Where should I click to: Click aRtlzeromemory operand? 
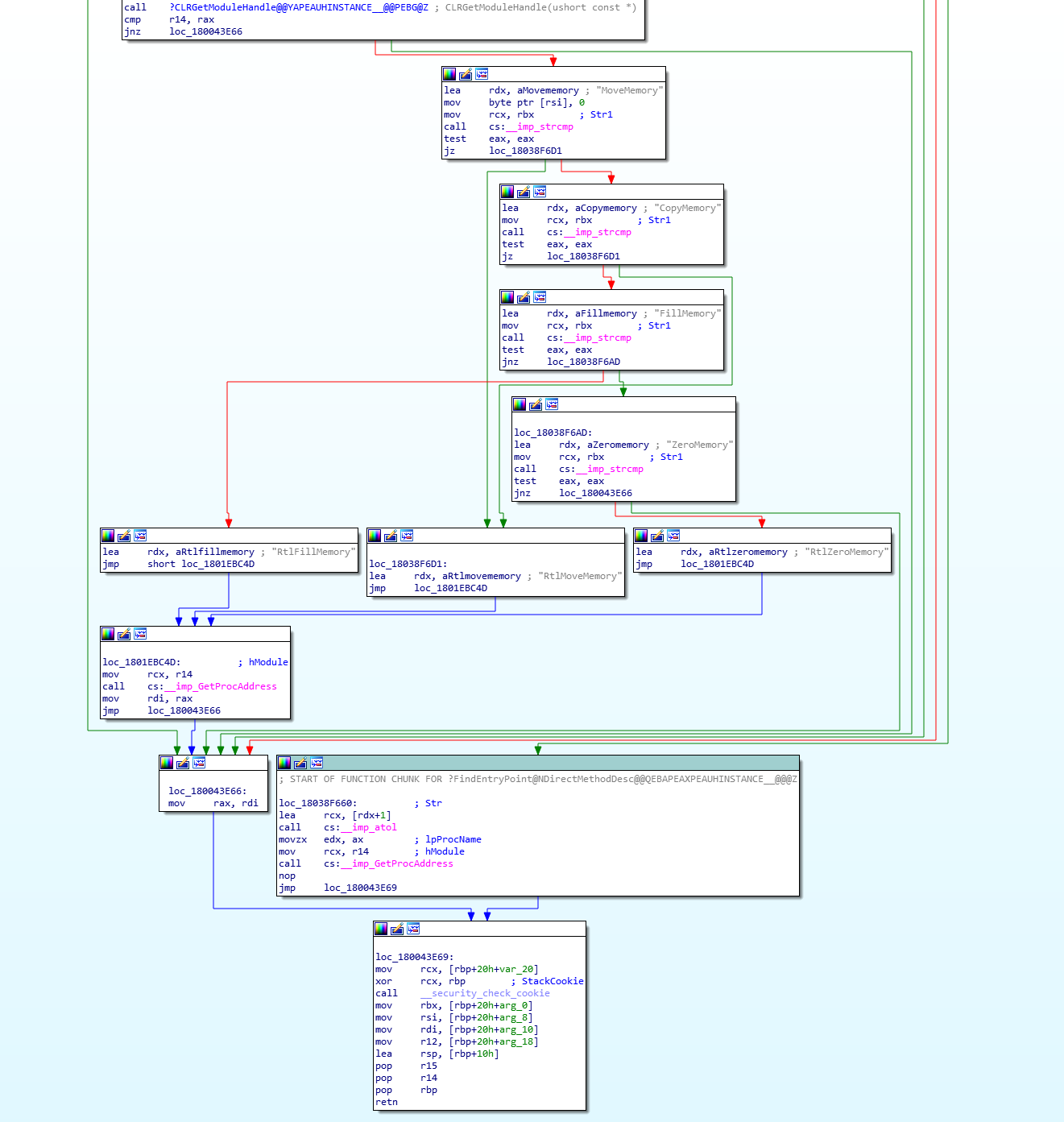click(748, 552)
